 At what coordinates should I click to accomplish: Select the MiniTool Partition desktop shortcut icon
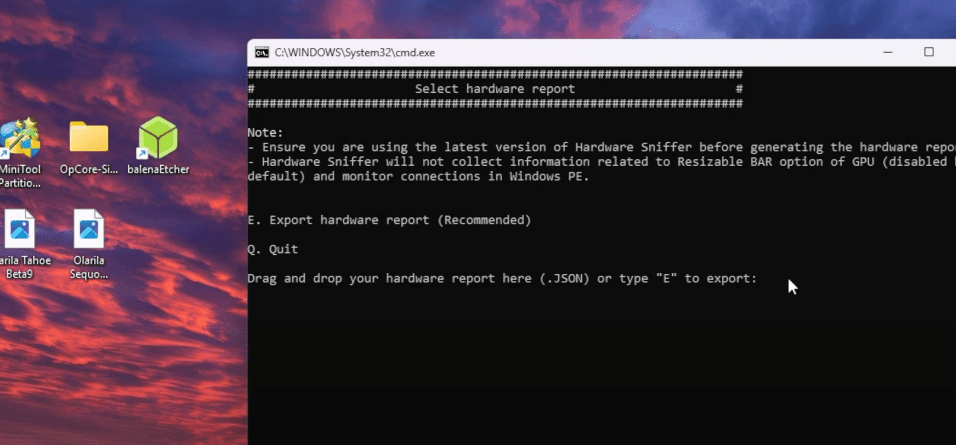tap(20, 138)
